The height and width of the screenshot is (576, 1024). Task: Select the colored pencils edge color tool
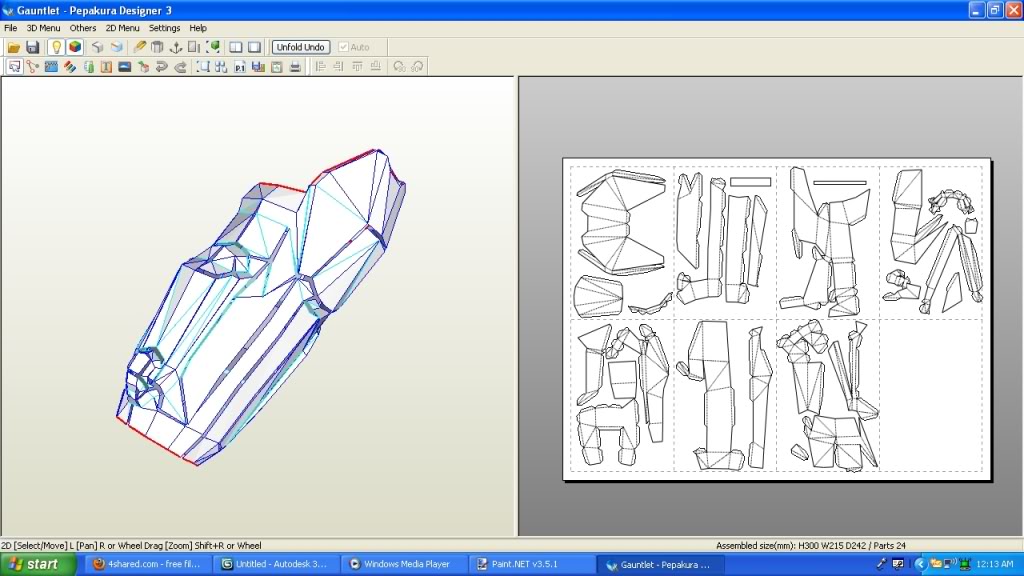(x=69, y=67)
